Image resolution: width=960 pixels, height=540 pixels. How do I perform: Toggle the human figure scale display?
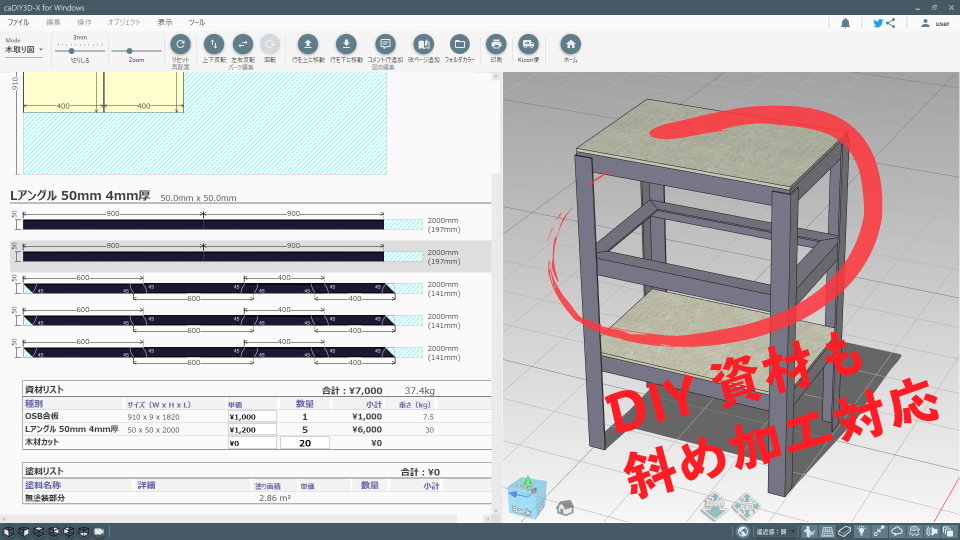point(809,531)
